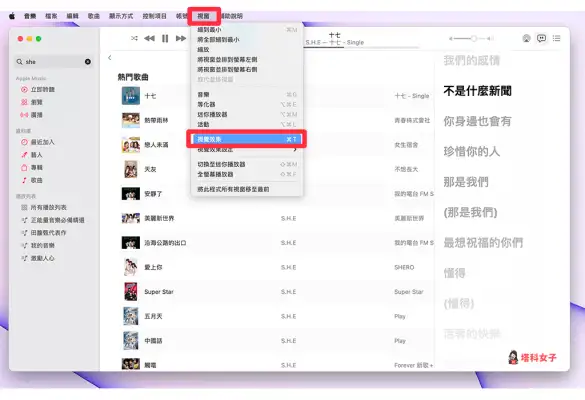
Task: Click the search magnifier icon
Action: click(19, 62)
